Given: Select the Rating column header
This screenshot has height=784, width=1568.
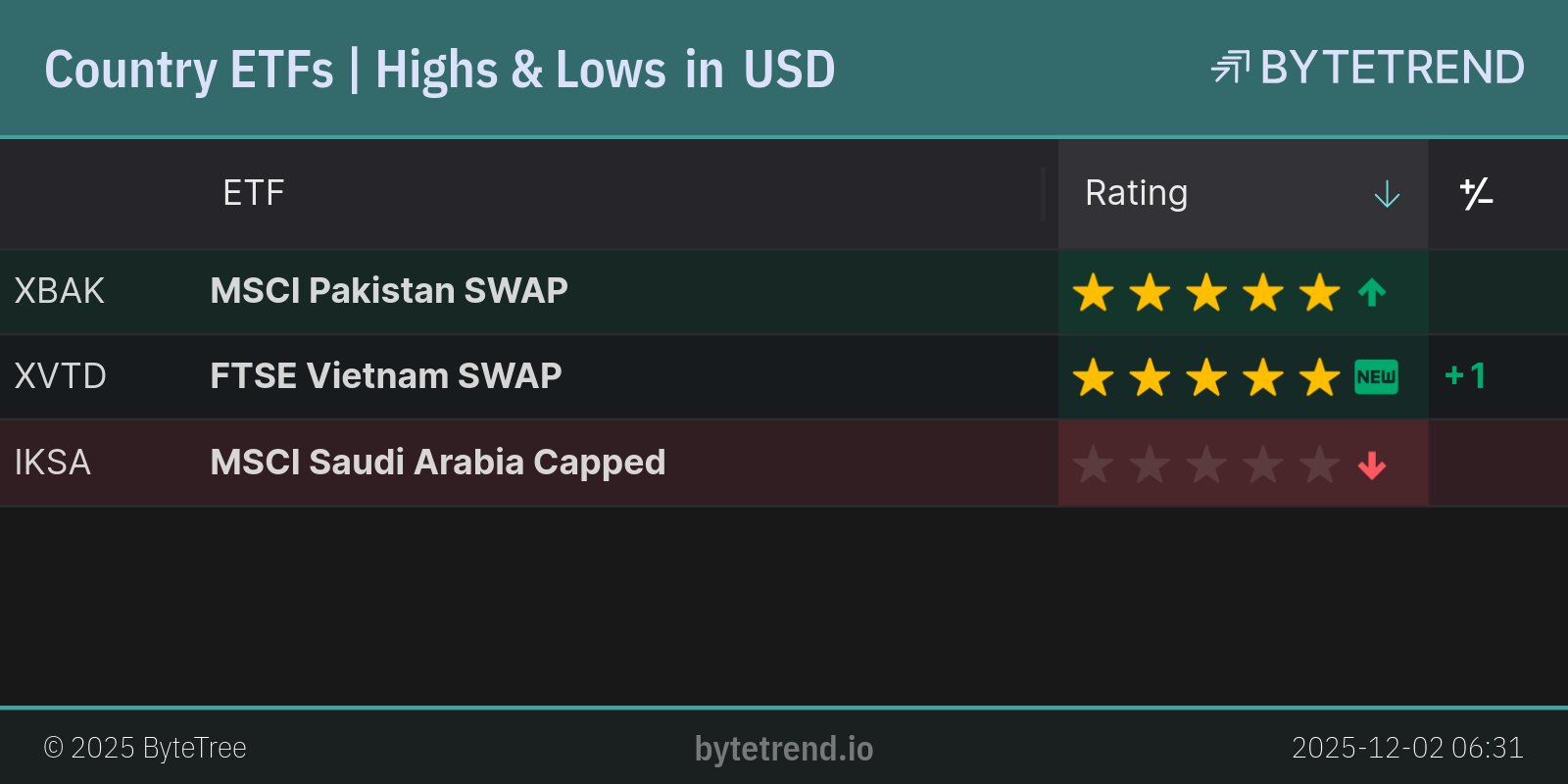Looking at the screenshot, I should (1136, 193).
